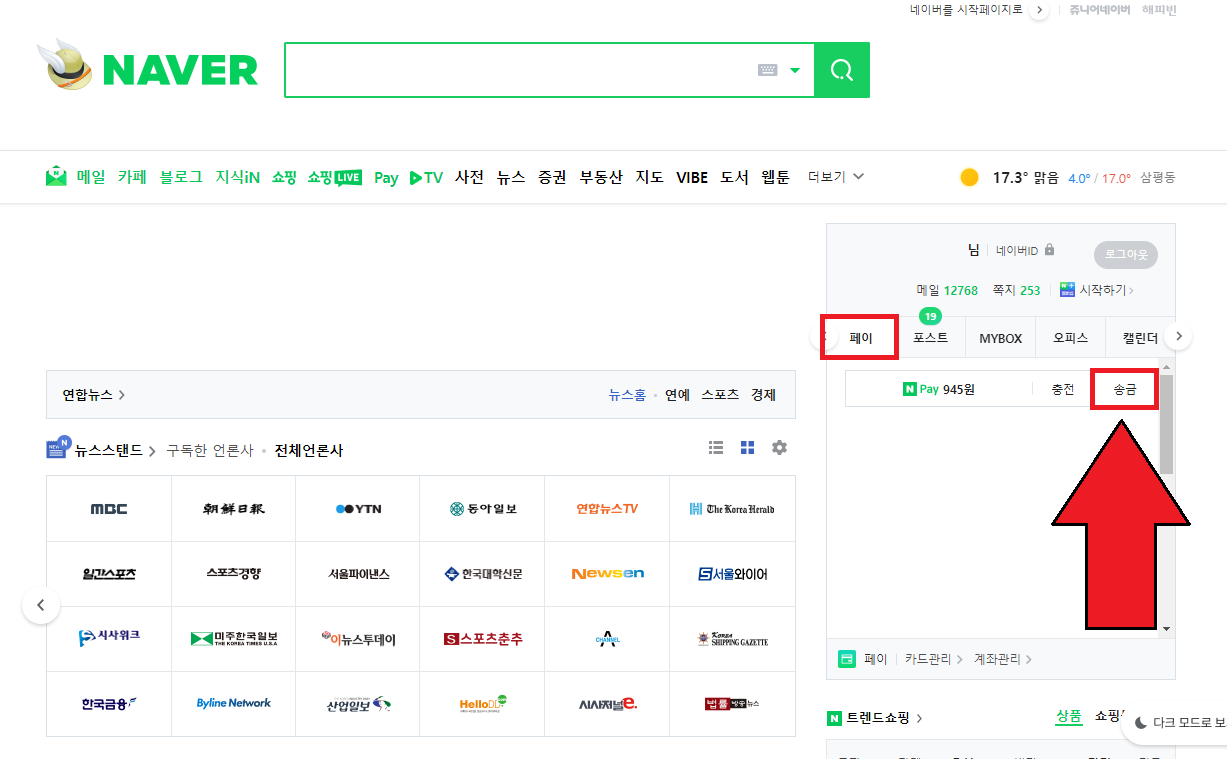Open 지도 in the navigation bar
1227x759 pixels.
point(650,177)
